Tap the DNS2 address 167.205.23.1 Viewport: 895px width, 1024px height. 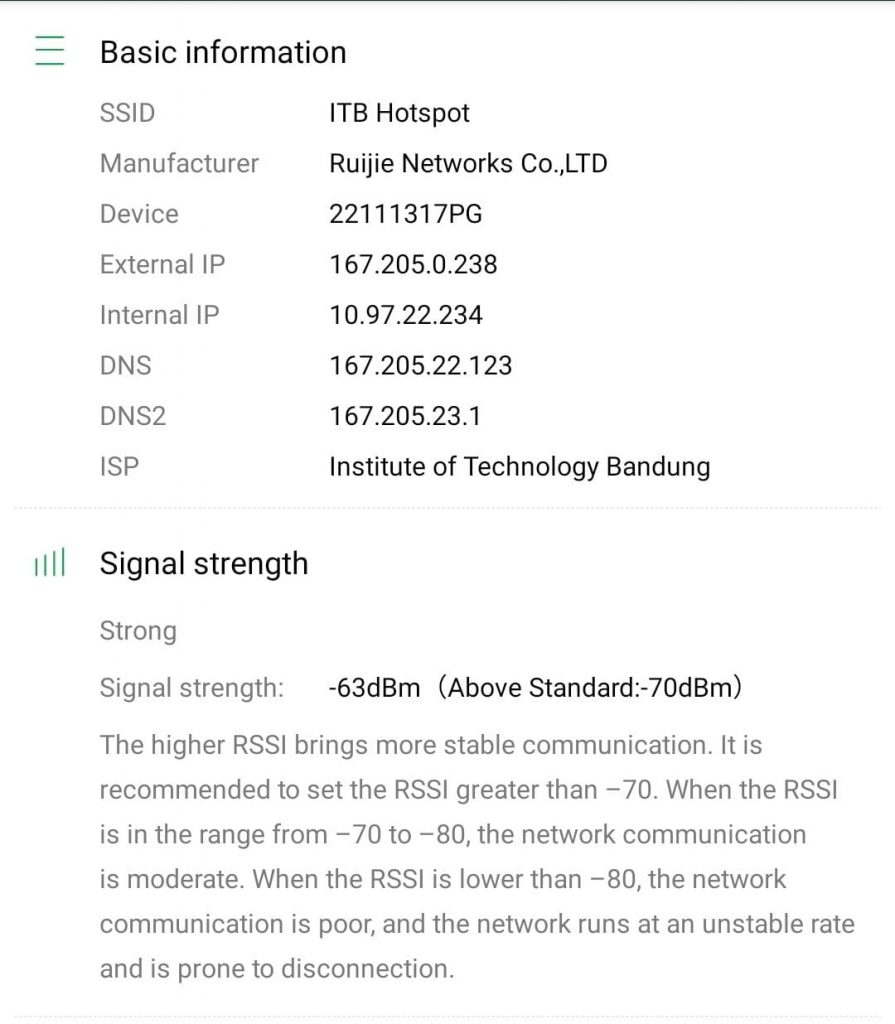pyautogui.click(x=404, y=416)
